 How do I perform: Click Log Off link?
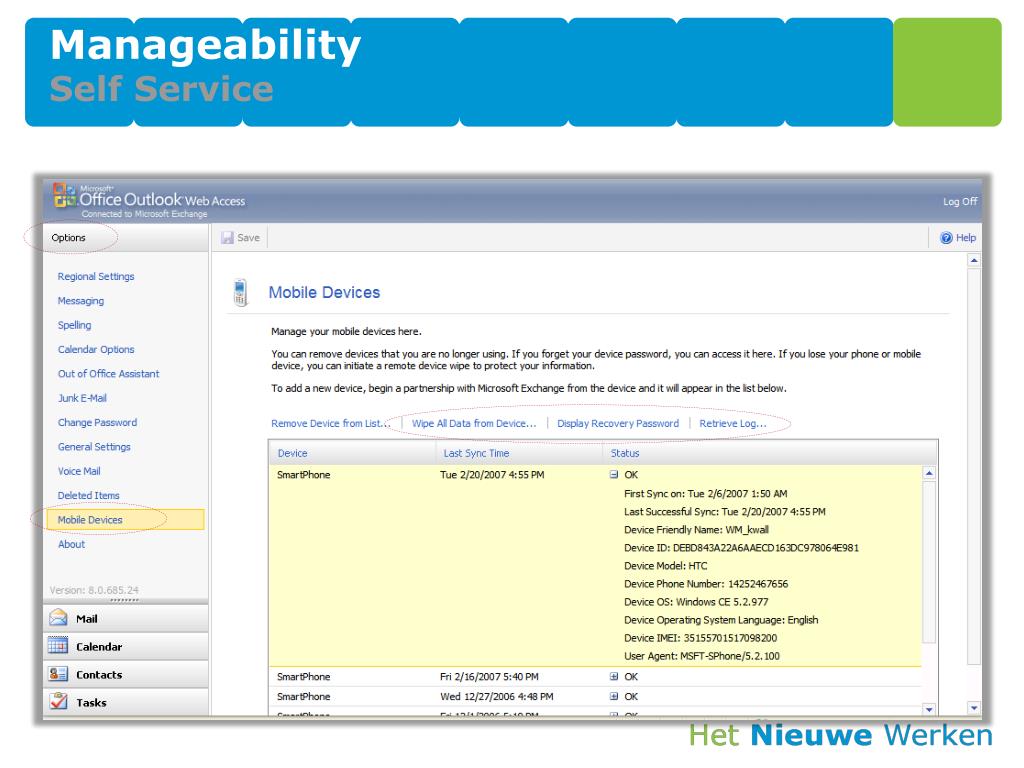pyautogui.click(x=960, y=201)
